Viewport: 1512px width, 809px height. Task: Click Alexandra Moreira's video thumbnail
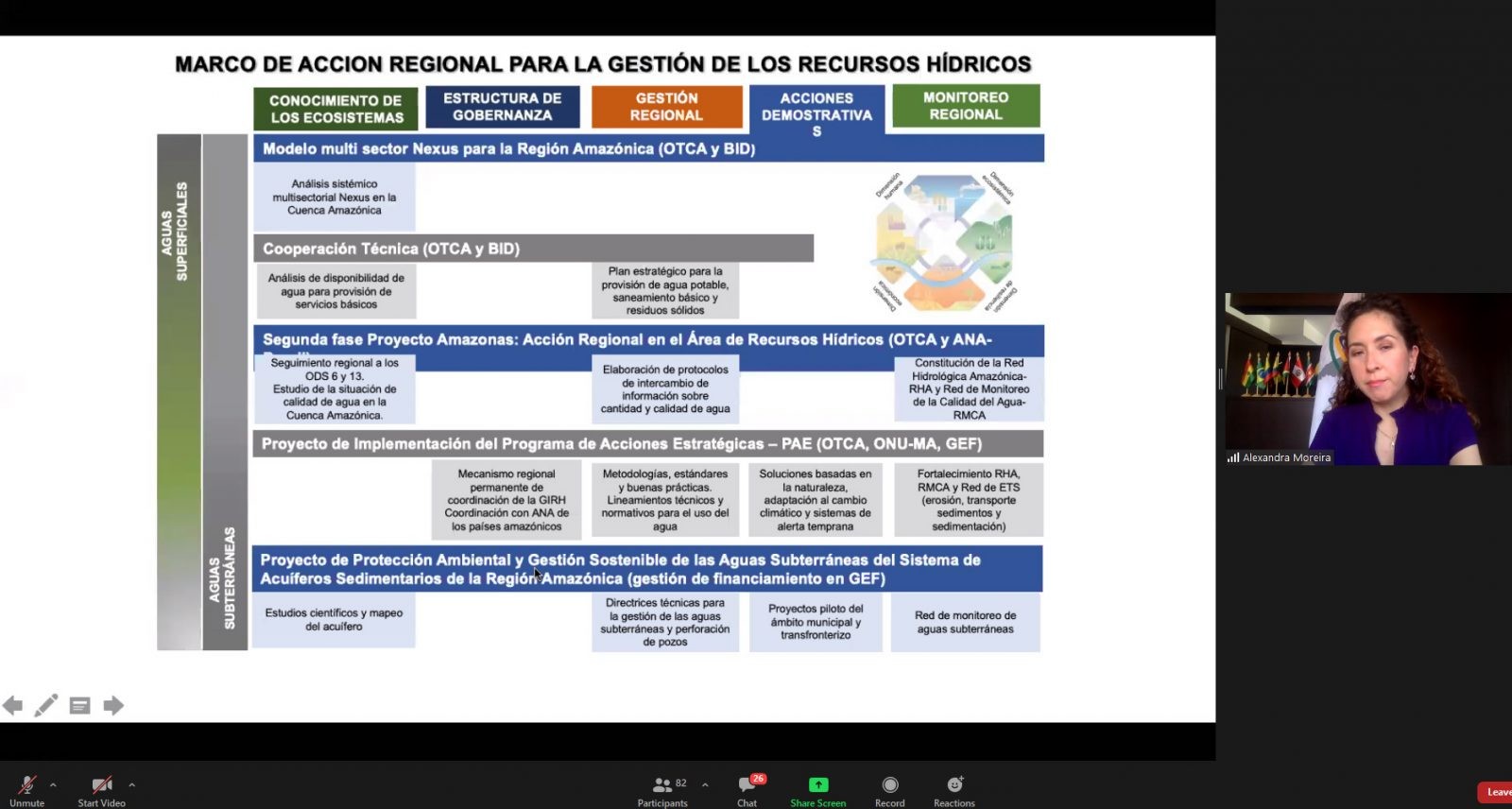pyautogui.click(x=1366, y=378)
